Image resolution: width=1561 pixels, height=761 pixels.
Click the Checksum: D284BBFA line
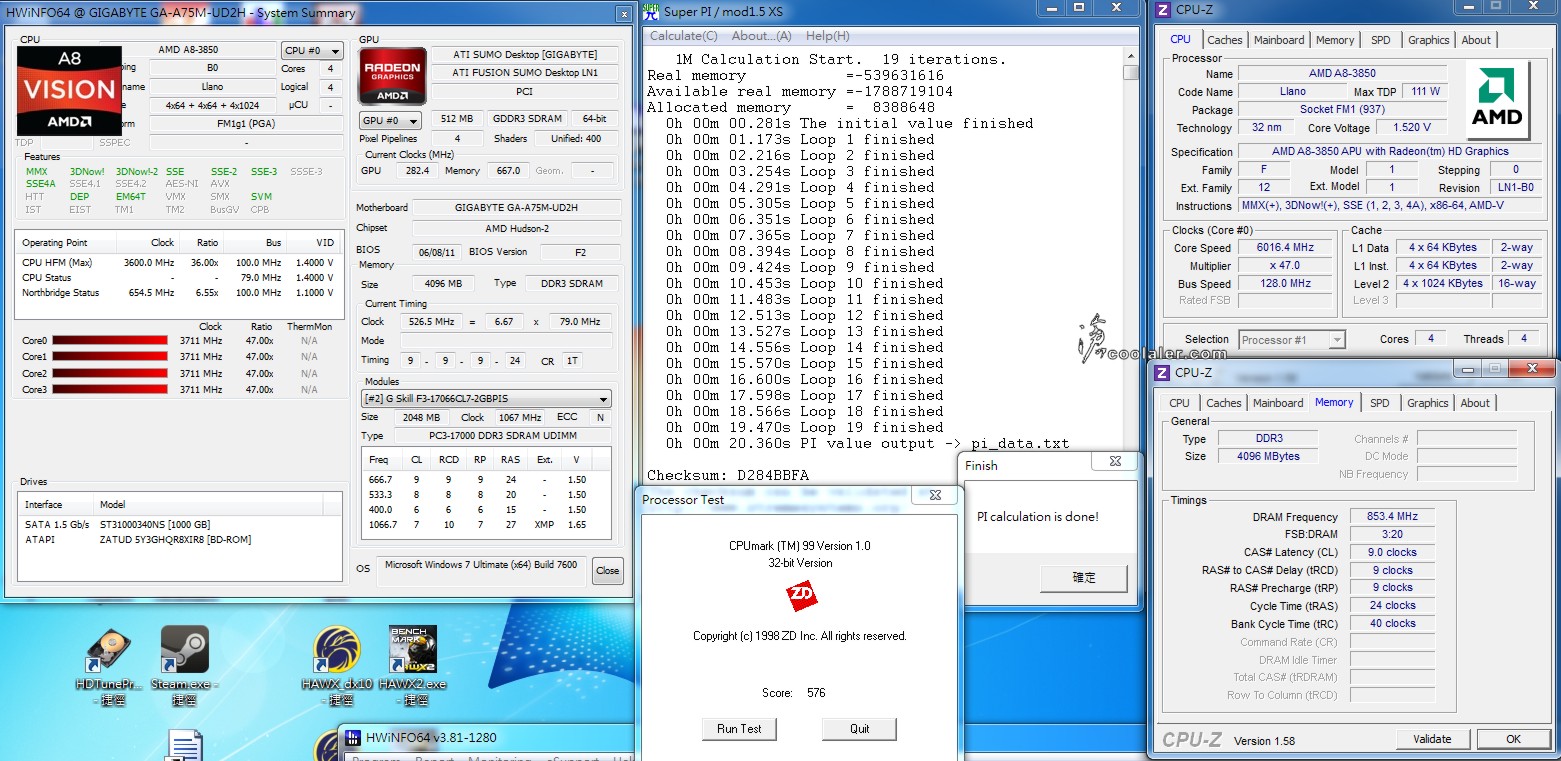click(x=728, y=475)
